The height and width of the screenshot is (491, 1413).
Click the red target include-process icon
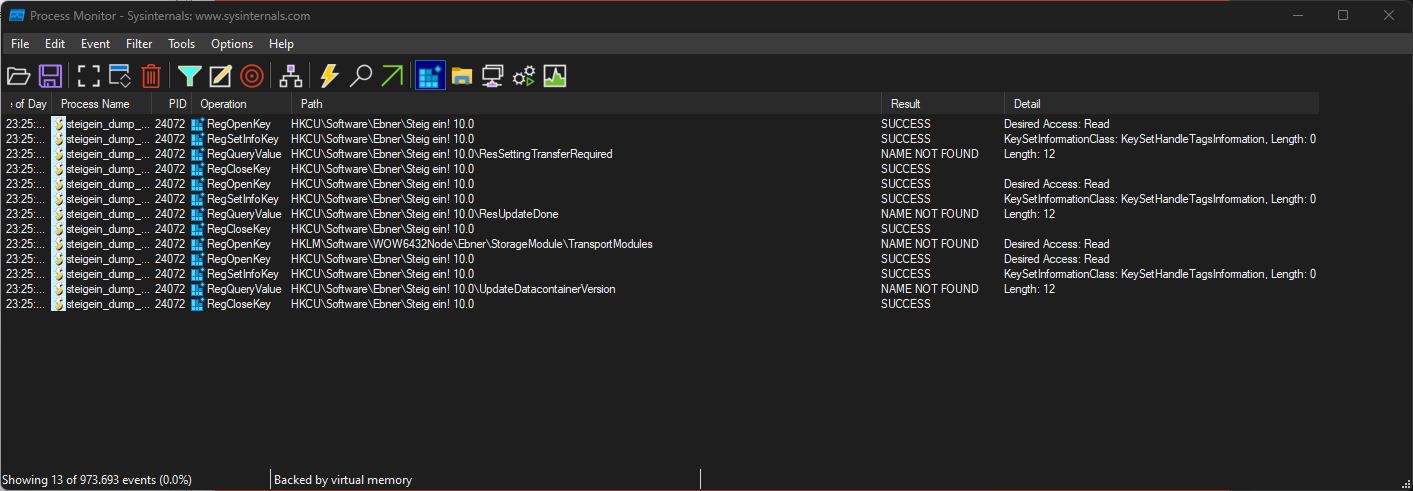click(251, 76)
